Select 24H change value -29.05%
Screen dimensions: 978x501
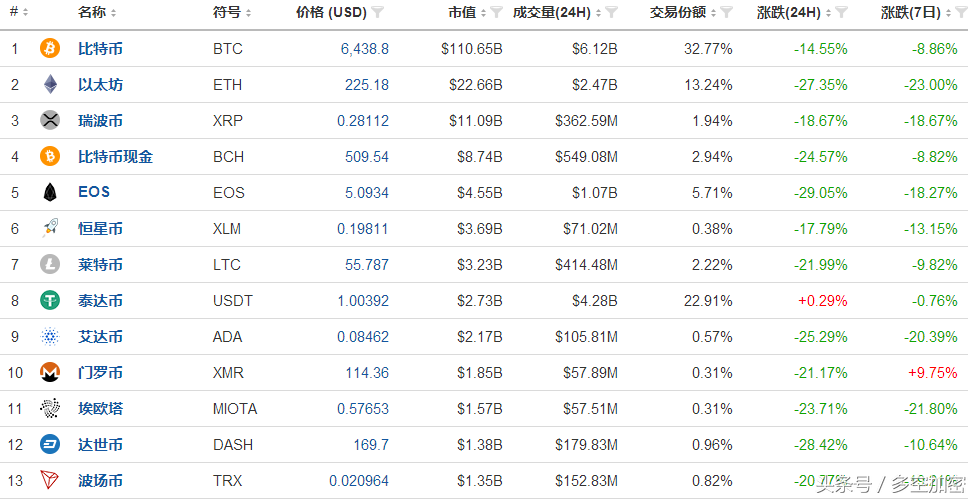coord(820,193)
